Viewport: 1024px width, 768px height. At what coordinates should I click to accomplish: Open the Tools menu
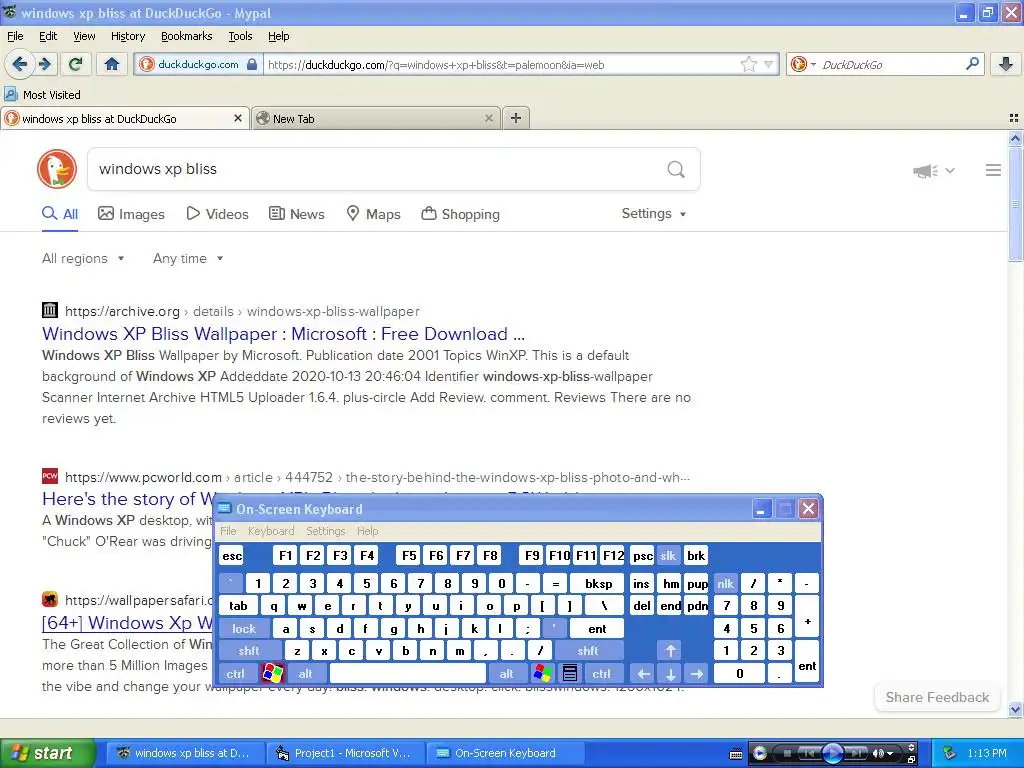pos(240,36)
